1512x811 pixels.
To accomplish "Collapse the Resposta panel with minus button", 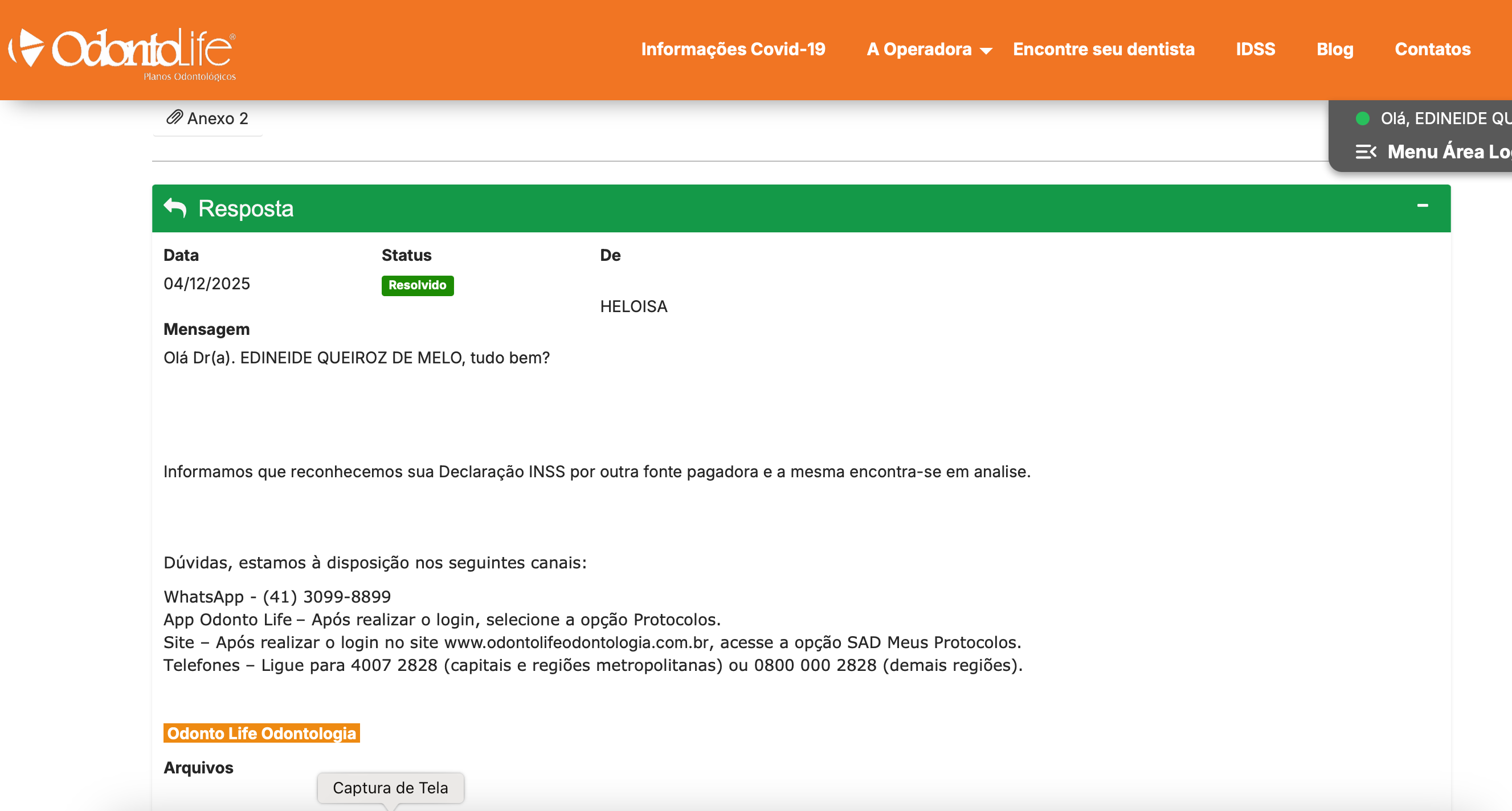I will pyautogui.click(x=1422, y=206).
